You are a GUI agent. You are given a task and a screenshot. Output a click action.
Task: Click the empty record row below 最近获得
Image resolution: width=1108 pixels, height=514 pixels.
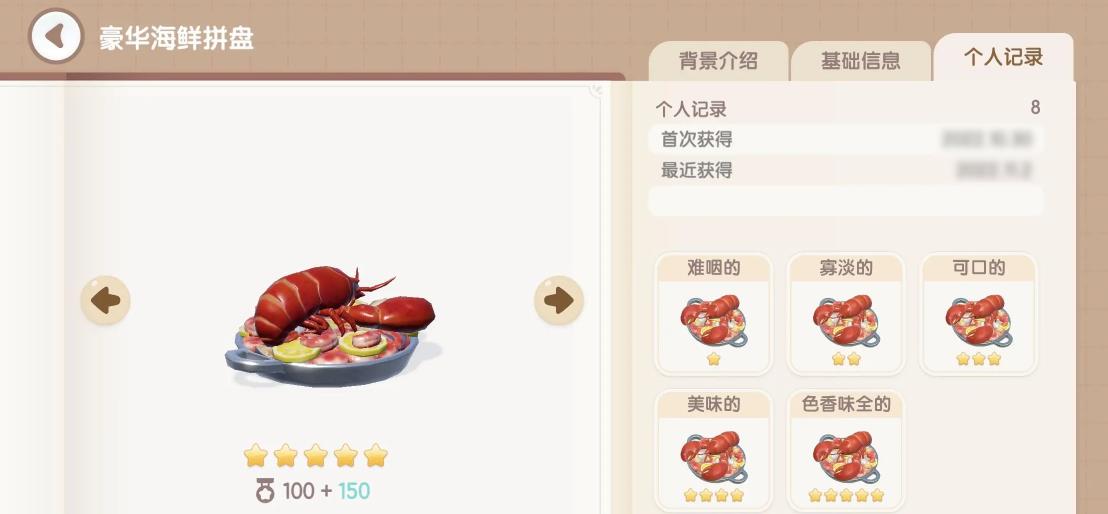click(x=846, y=201)
